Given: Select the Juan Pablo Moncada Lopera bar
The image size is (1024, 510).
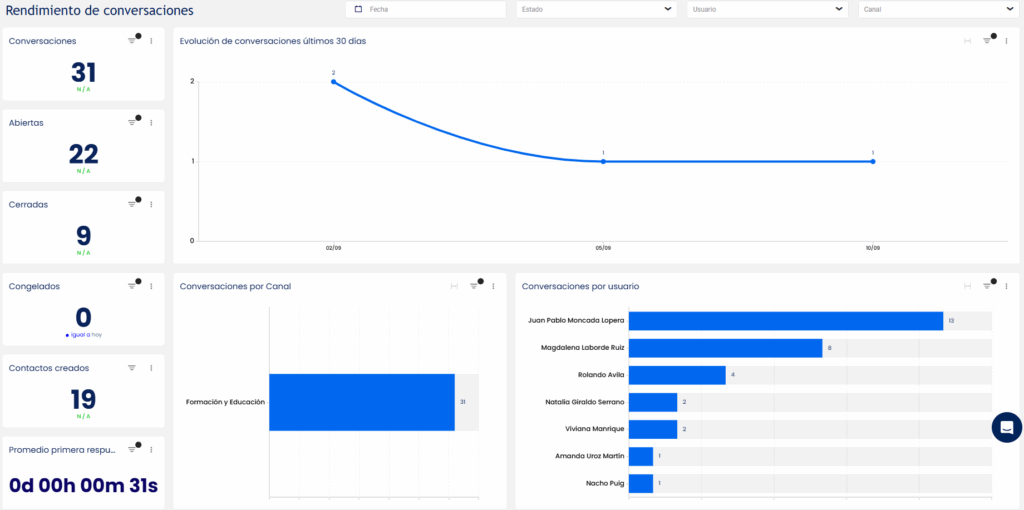Looking at the screenshot, I should point(786,321).
